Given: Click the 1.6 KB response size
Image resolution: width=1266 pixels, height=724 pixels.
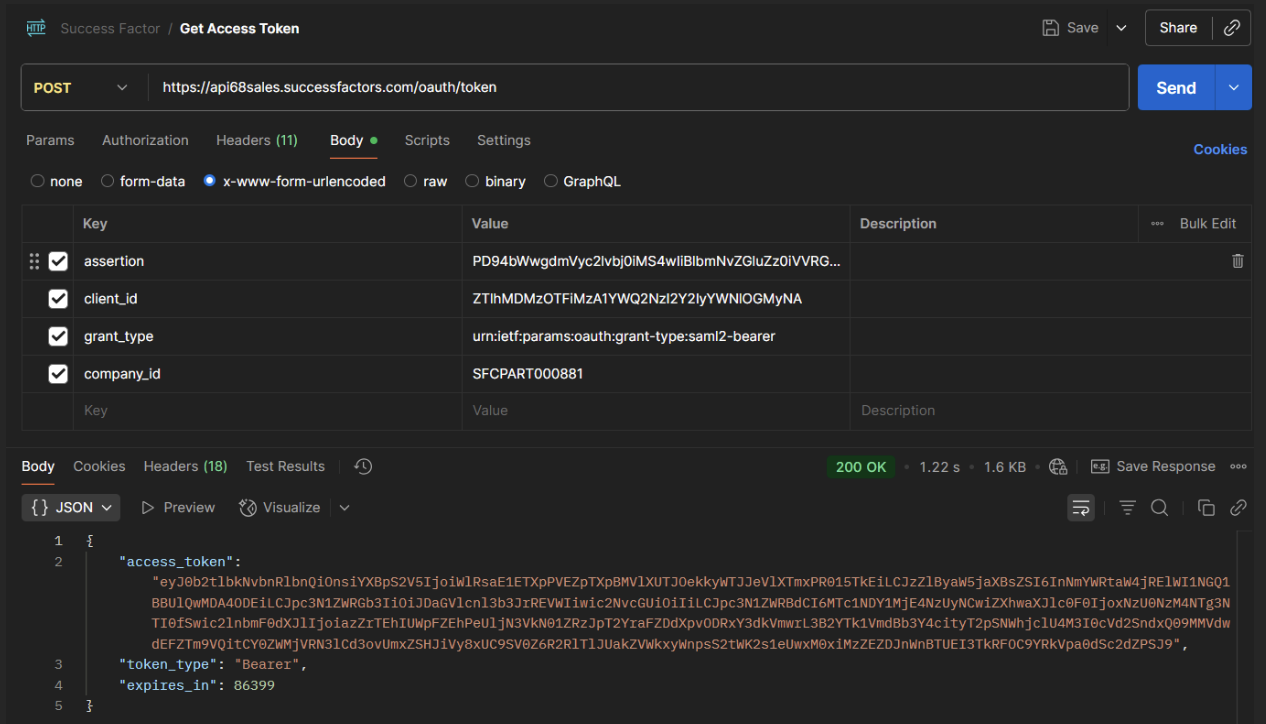Looking at the screenshot, I should pos(1005,467).
